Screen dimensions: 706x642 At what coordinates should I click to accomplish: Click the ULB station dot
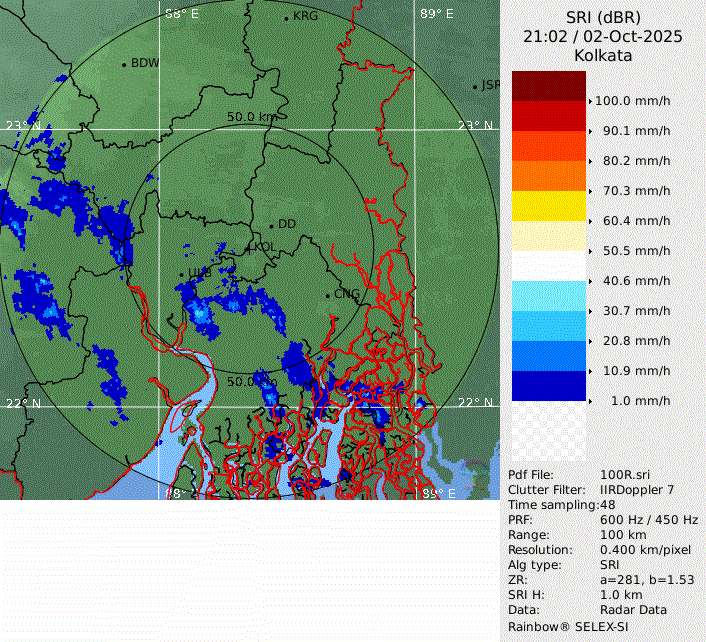[x=181, y=274]
